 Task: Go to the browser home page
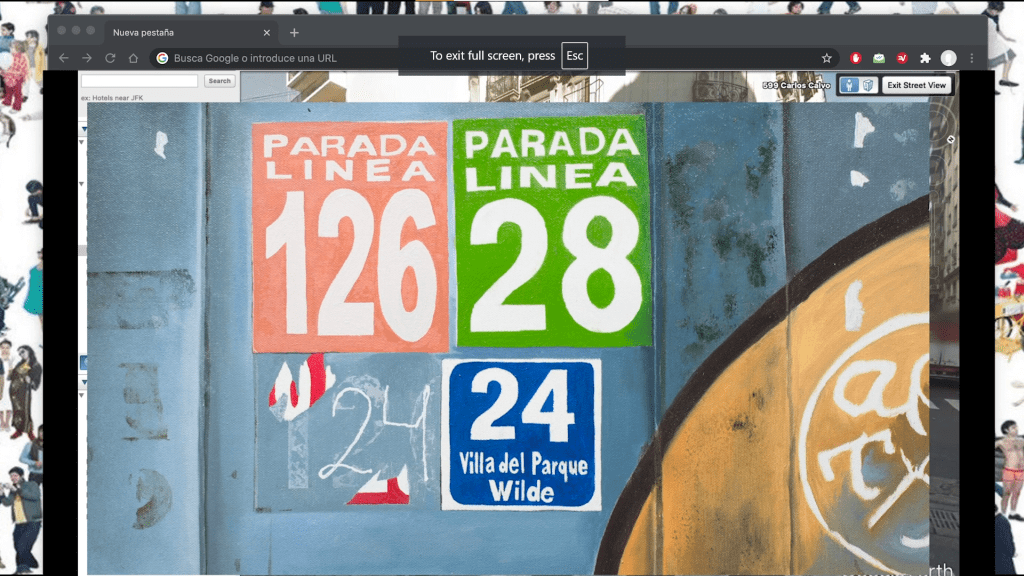(x=133, y=58)
